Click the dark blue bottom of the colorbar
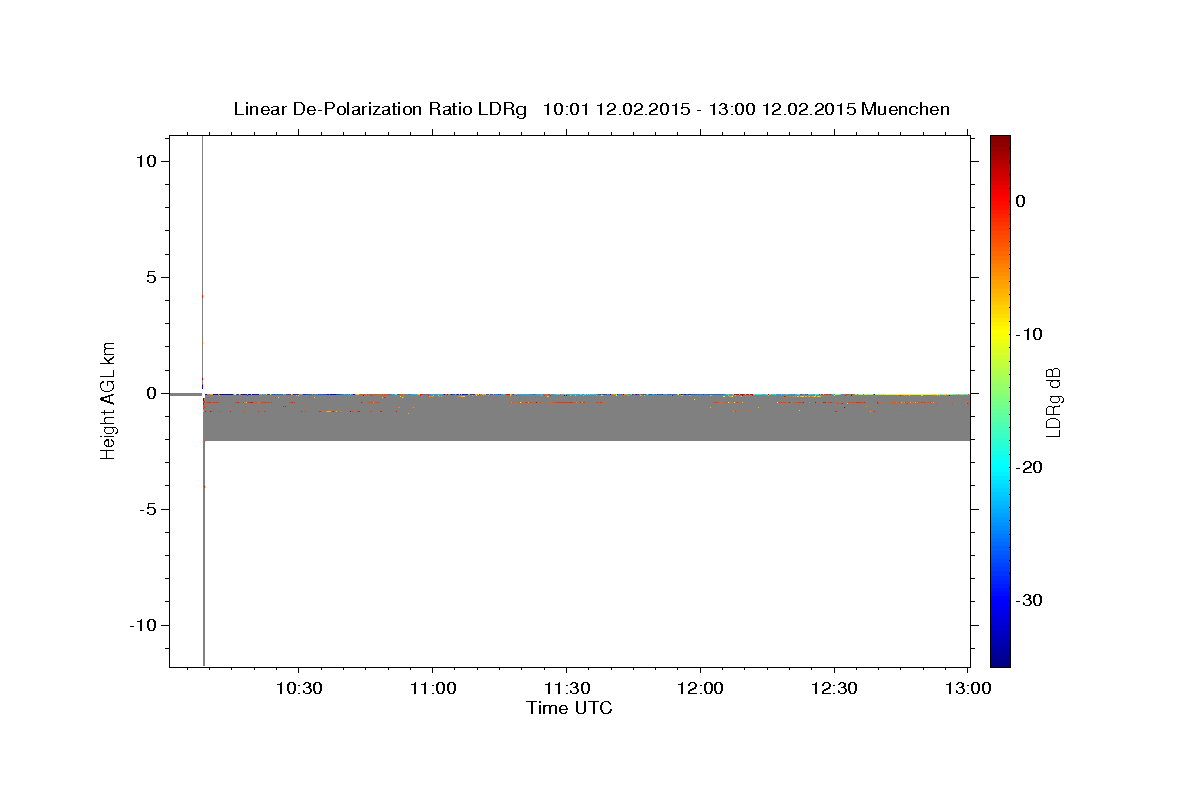Image resolution: width=1200 pixels, height=800 pixels. pyautogui.click(x=1000, y=655)
